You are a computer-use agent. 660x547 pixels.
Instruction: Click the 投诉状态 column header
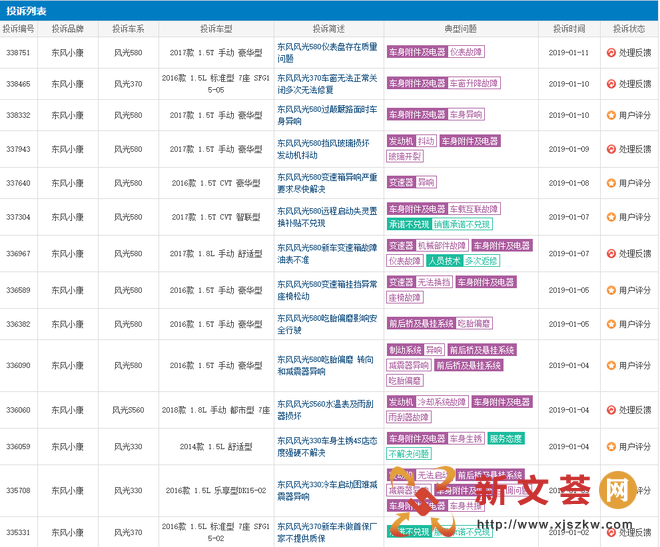click(x=629, y=29)
